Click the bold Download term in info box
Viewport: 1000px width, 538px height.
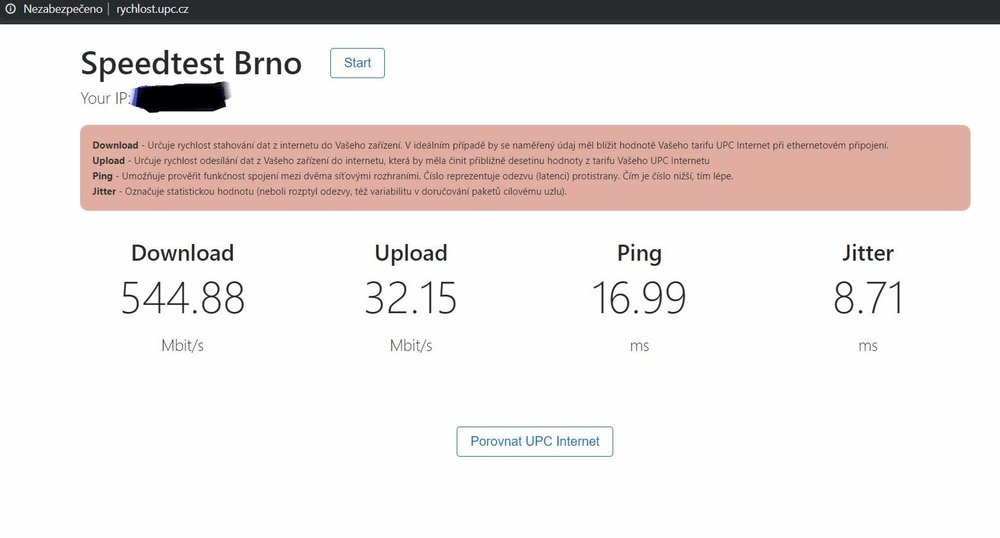[115, 145]
